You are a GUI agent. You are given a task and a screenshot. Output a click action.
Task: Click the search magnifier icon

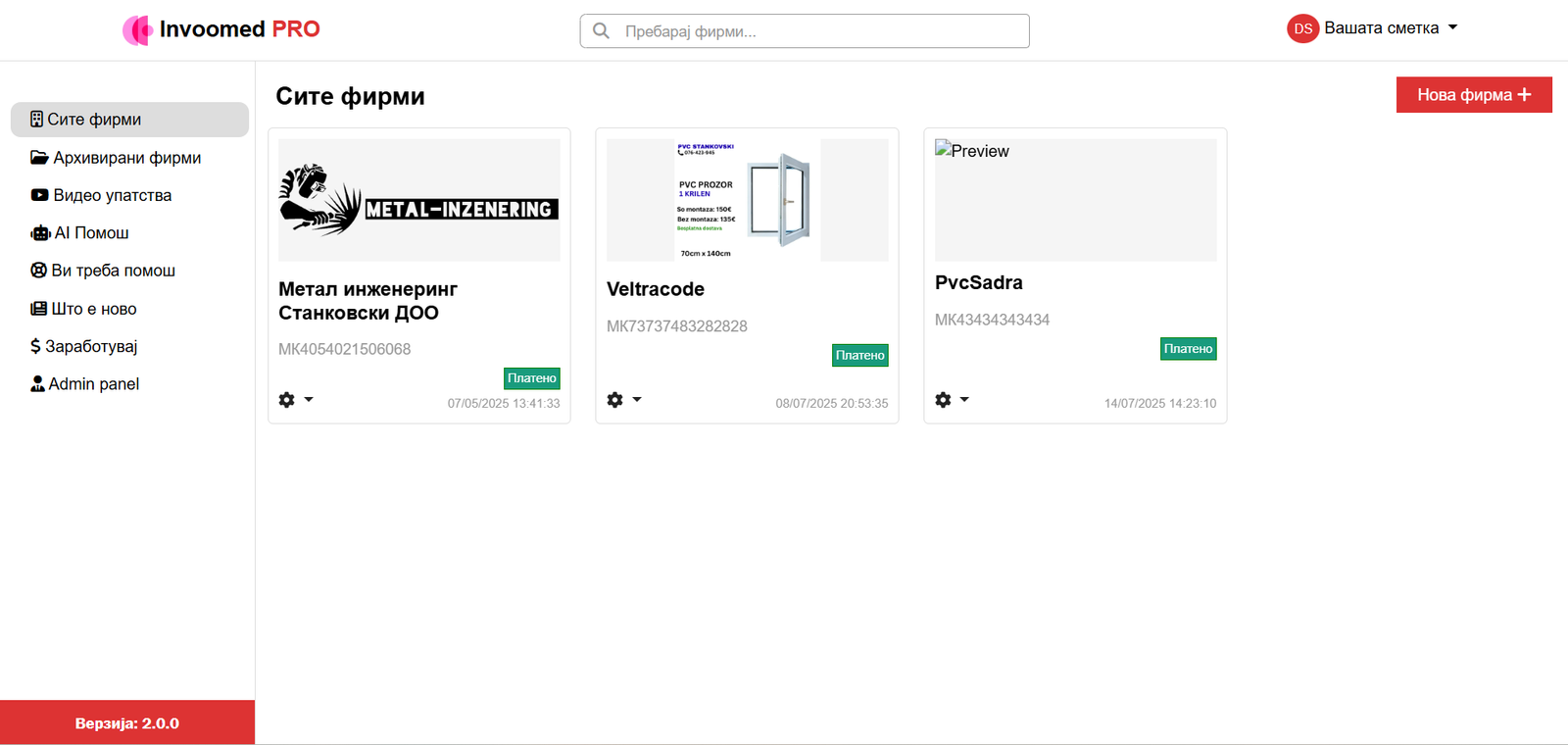(x=602, y=31)
